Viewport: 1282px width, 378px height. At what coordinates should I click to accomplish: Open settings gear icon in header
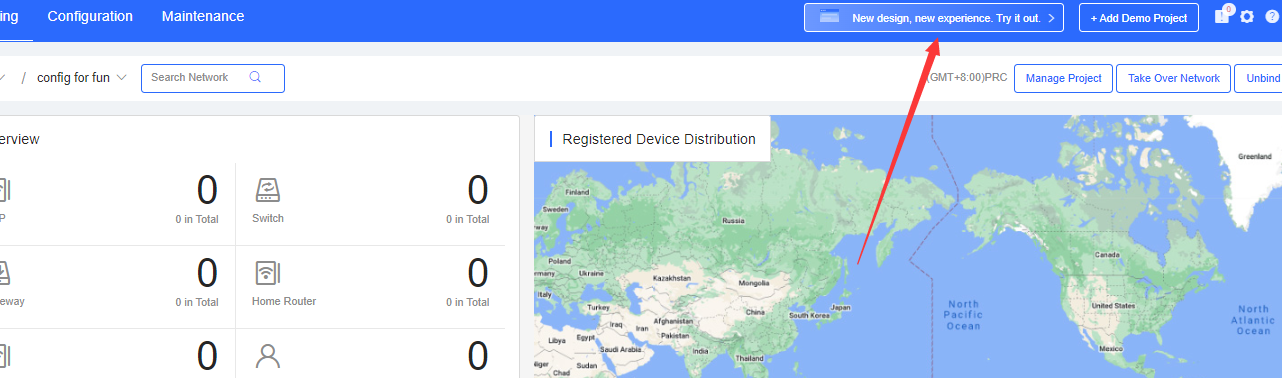[1247, 17]
